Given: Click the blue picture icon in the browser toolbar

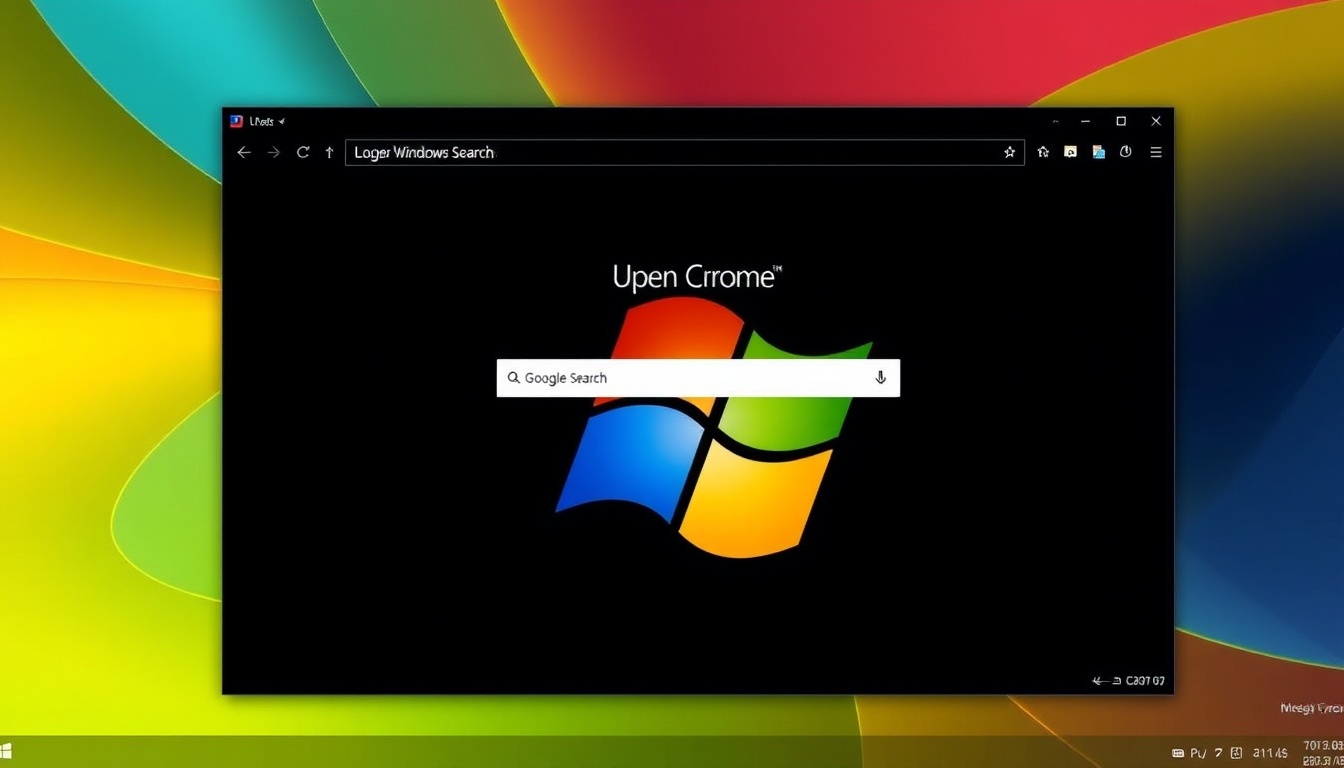Looking at the screenshot, I should (x=1098, y=152).
